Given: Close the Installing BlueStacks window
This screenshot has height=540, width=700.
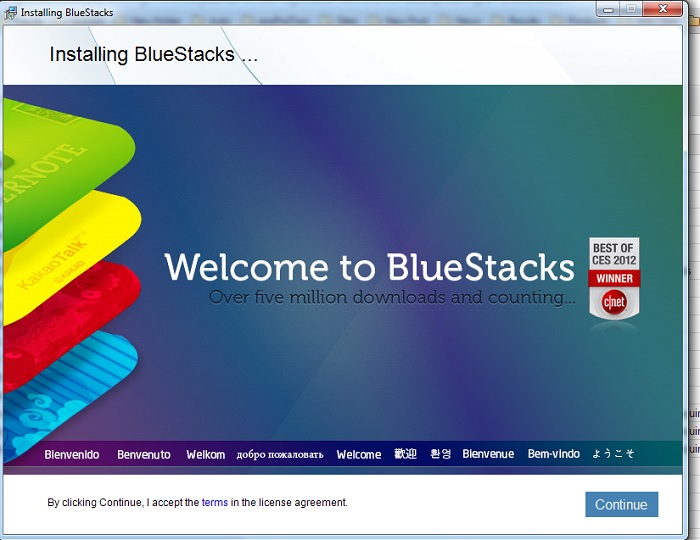Looking at the screenshot, I should pos(662,9).
